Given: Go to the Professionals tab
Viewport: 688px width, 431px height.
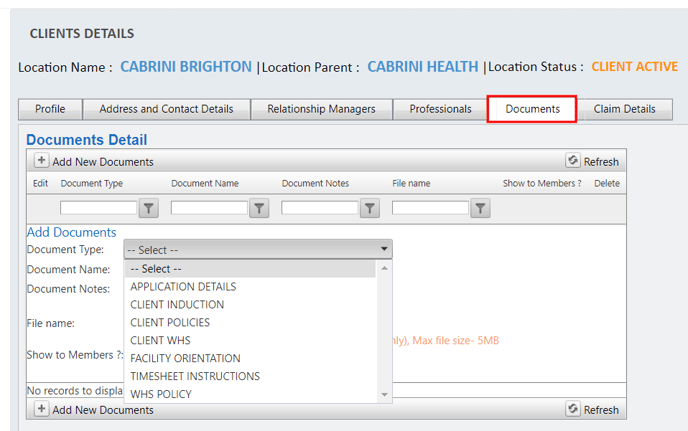Looking at the screenshot, I should 440,109.
